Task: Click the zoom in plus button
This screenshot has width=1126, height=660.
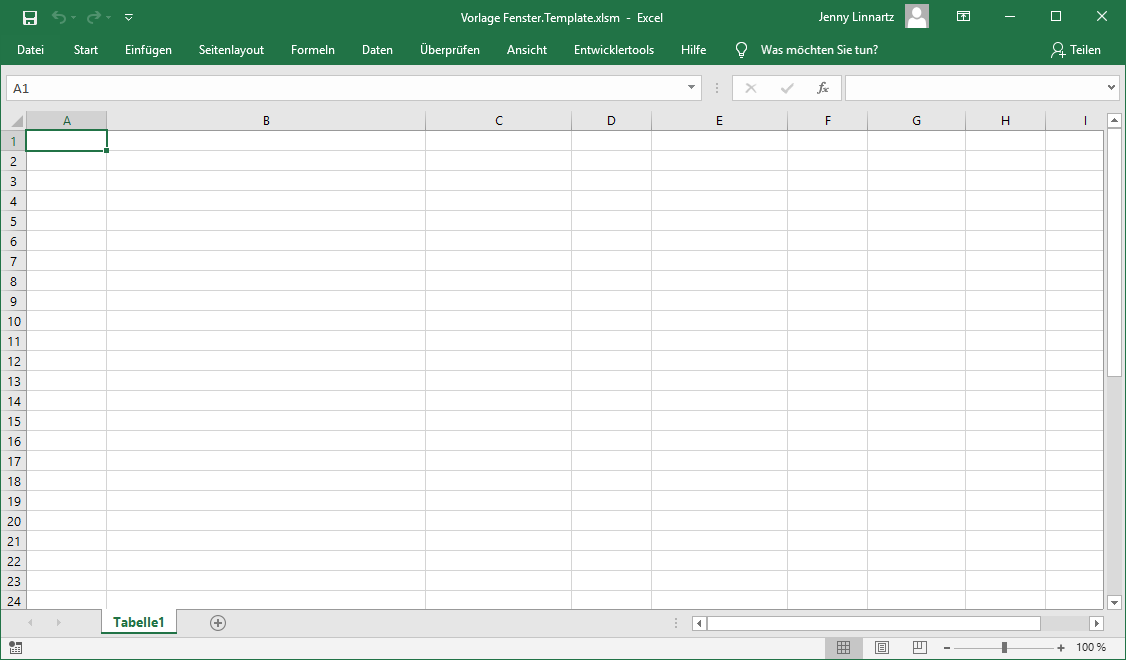Action: pyautogui.click(x=1061, y=648)
